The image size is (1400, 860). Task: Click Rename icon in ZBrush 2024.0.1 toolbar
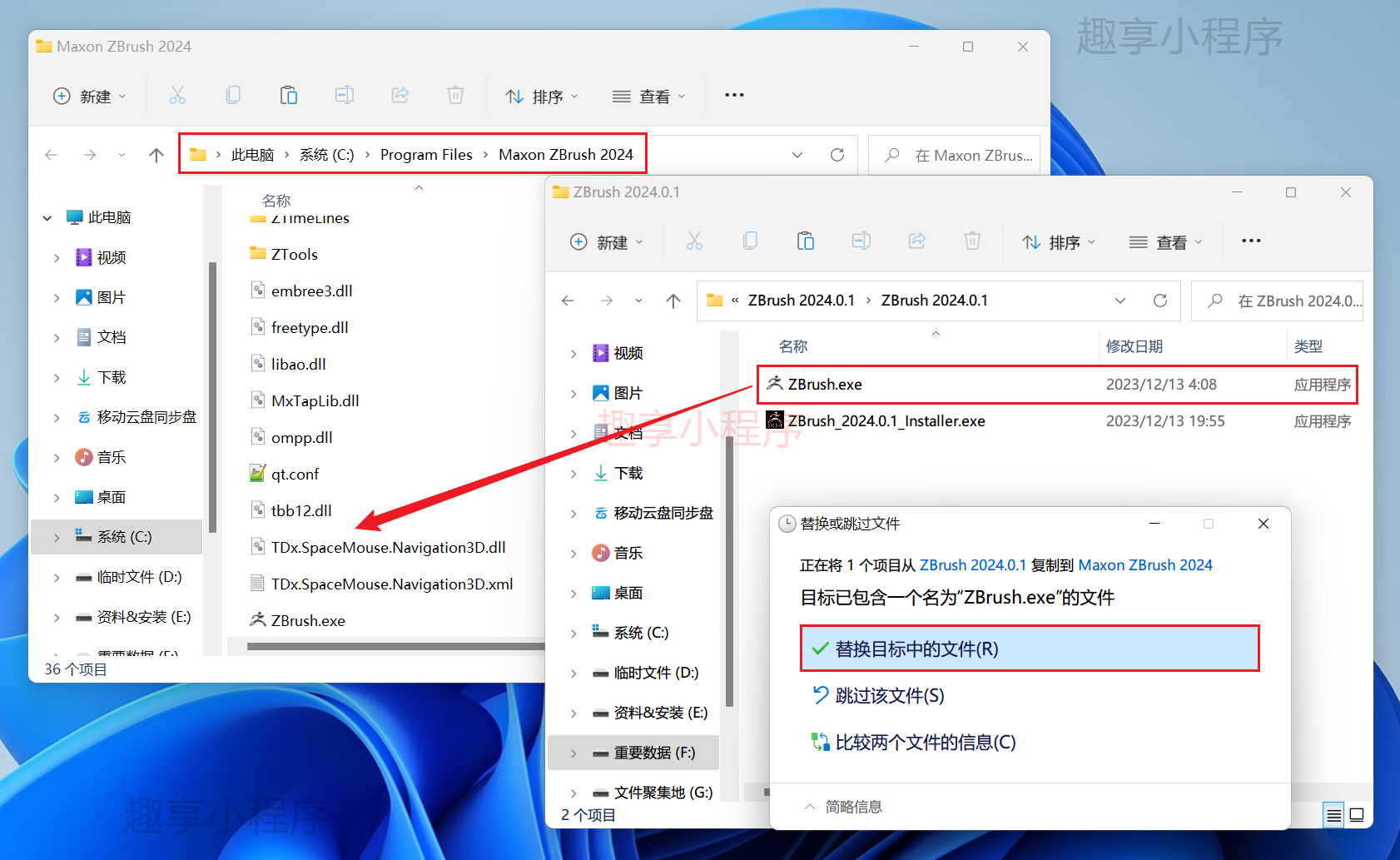[x=861, y=241]
